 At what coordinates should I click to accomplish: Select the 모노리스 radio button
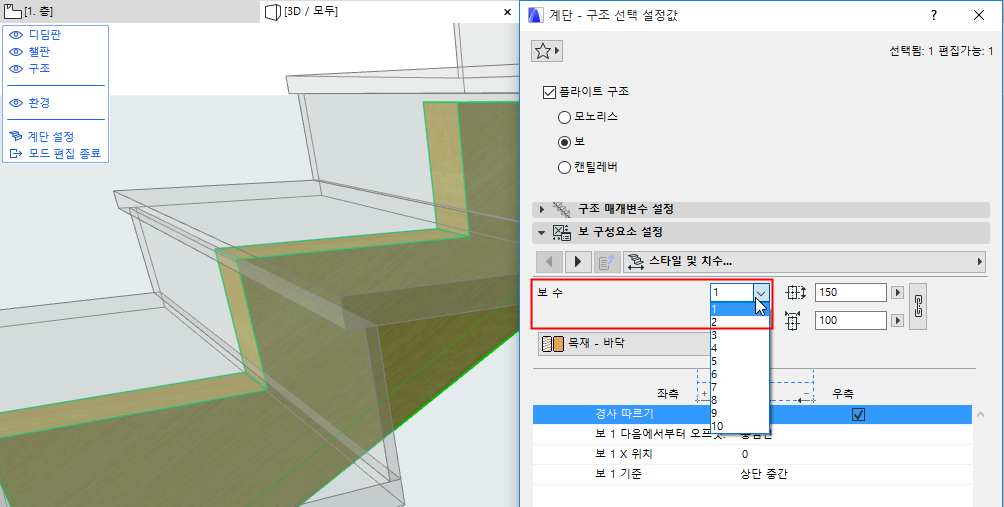[564, 117]
